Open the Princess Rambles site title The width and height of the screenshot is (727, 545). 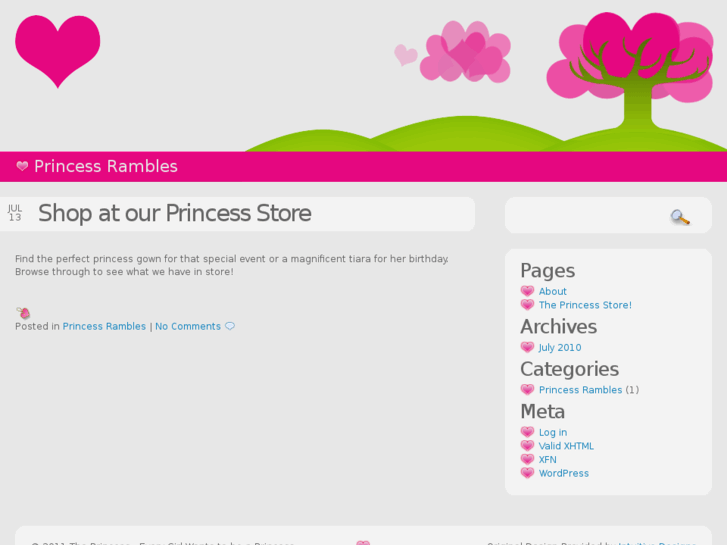point(106,167)
